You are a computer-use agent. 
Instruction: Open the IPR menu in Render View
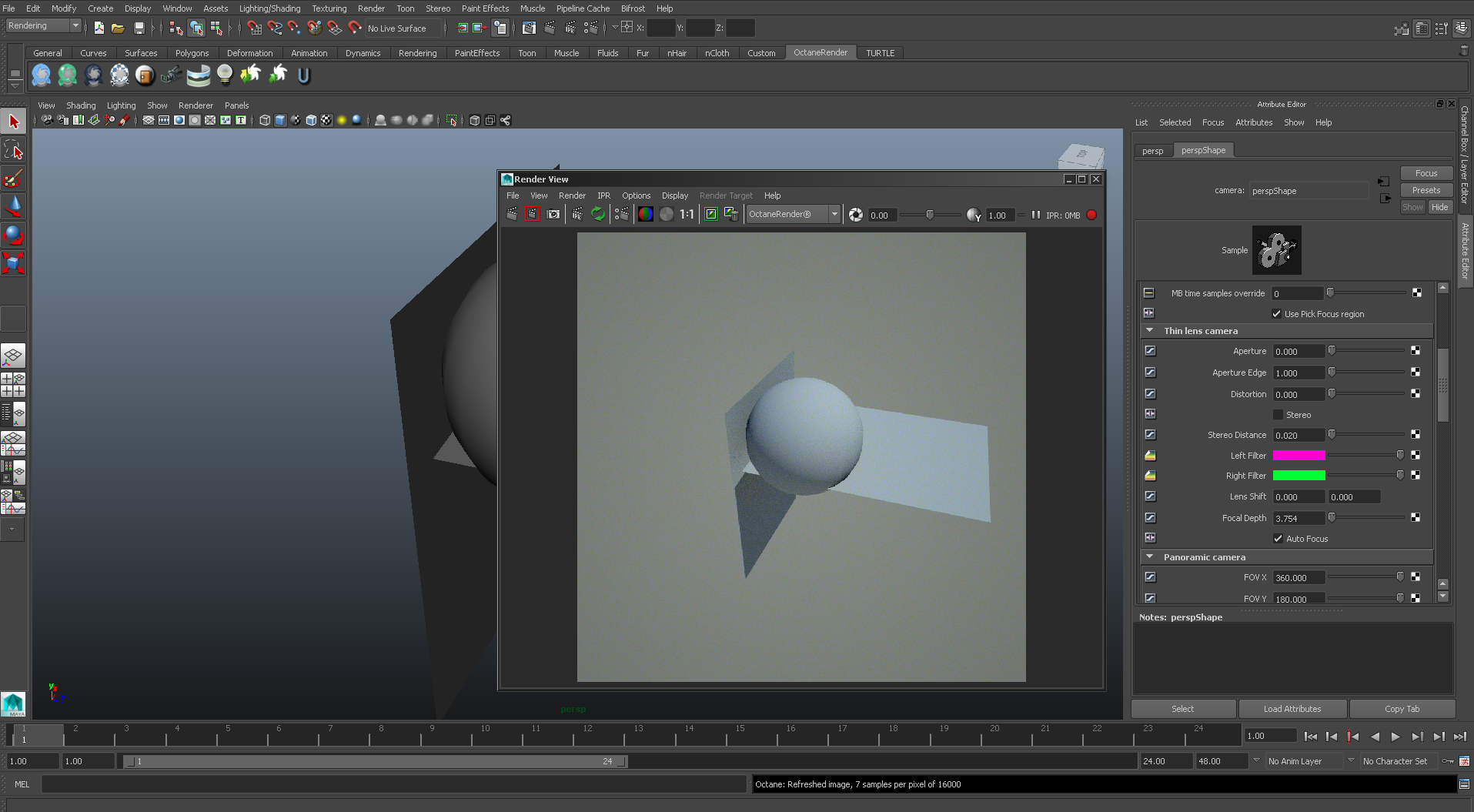(x=603, y=195)
